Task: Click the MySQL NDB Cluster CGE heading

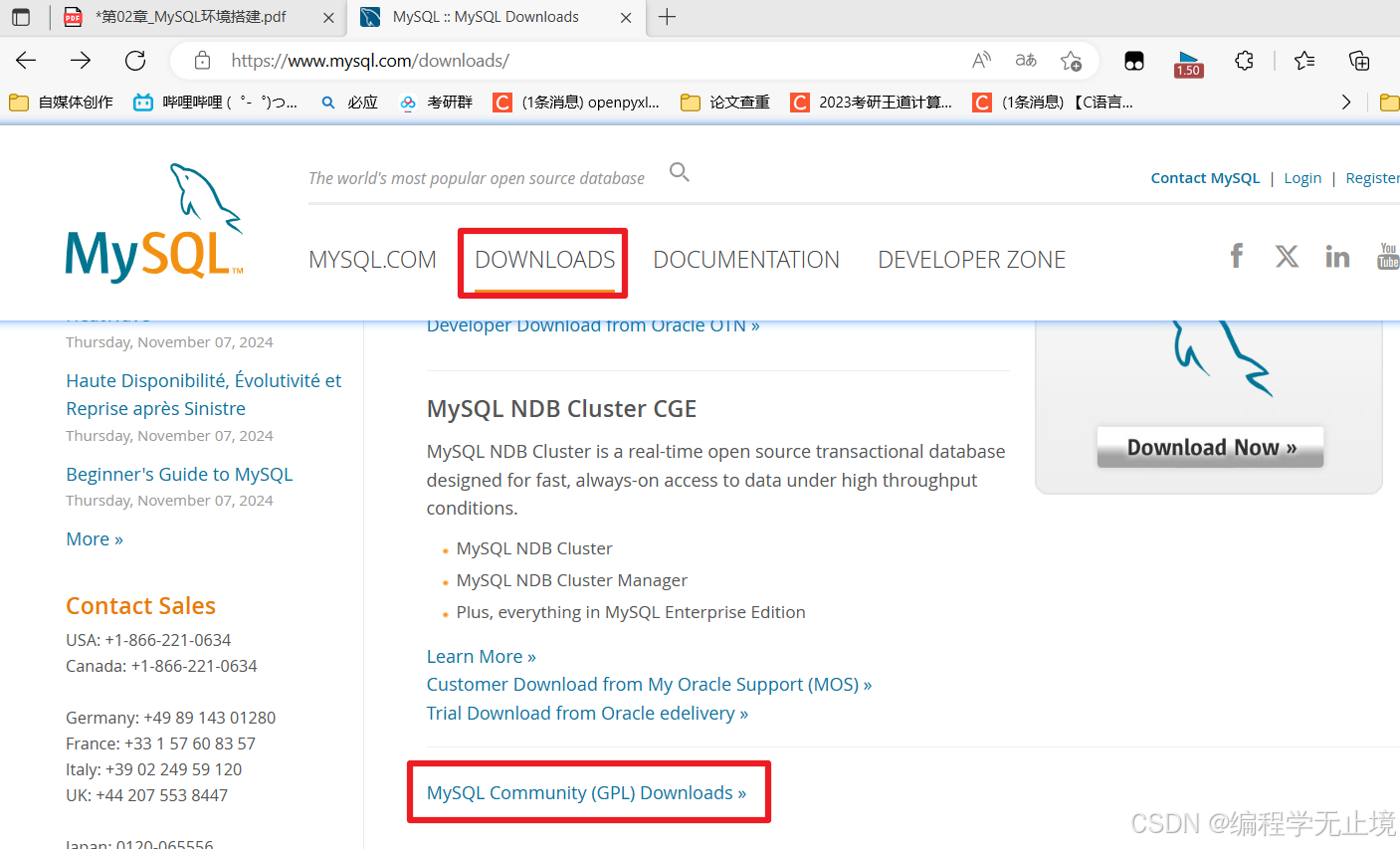Action: [561, 409]
